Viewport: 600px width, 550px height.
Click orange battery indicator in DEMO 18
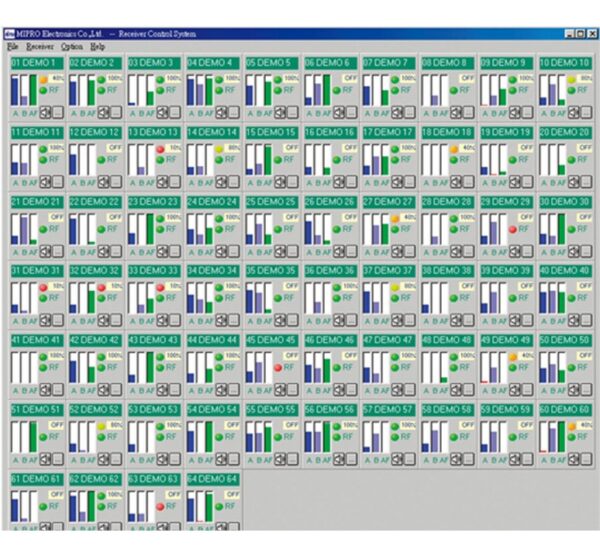454,149
